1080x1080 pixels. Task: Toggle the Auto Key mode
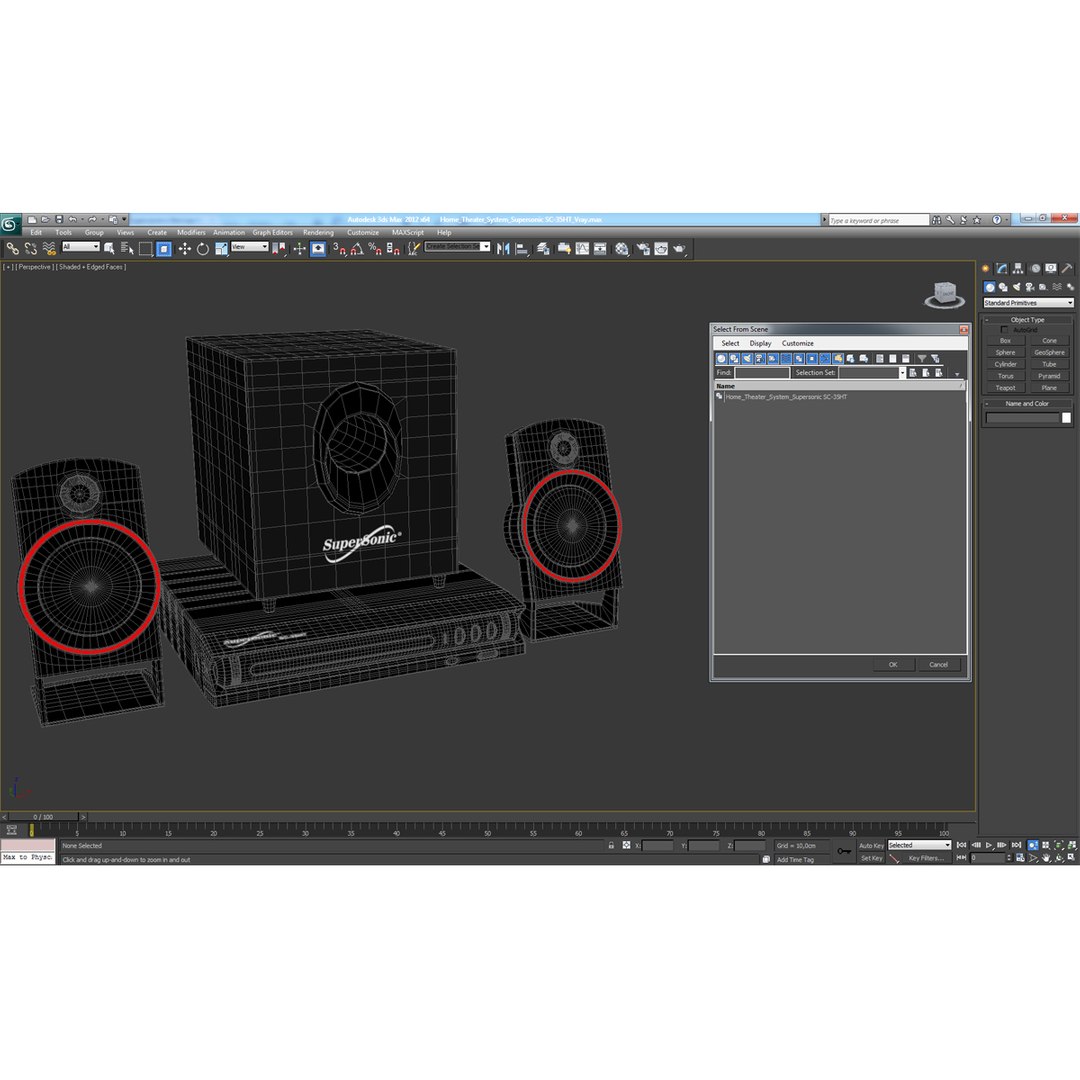click(x=871, y=845)
